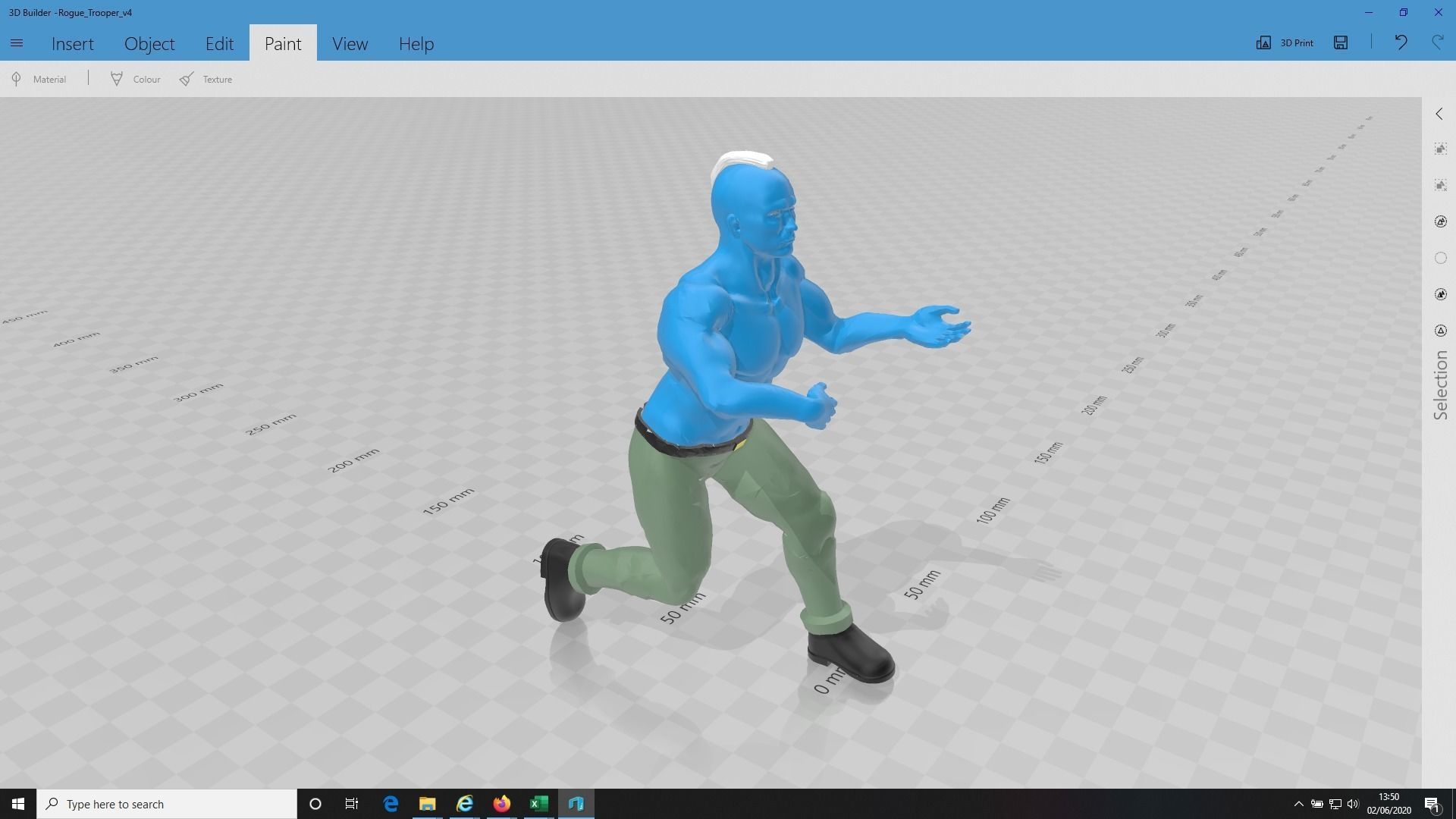Click the 3D Print button
The height and width of the screenshot is (819, 1456).
tap(1285, 42)
